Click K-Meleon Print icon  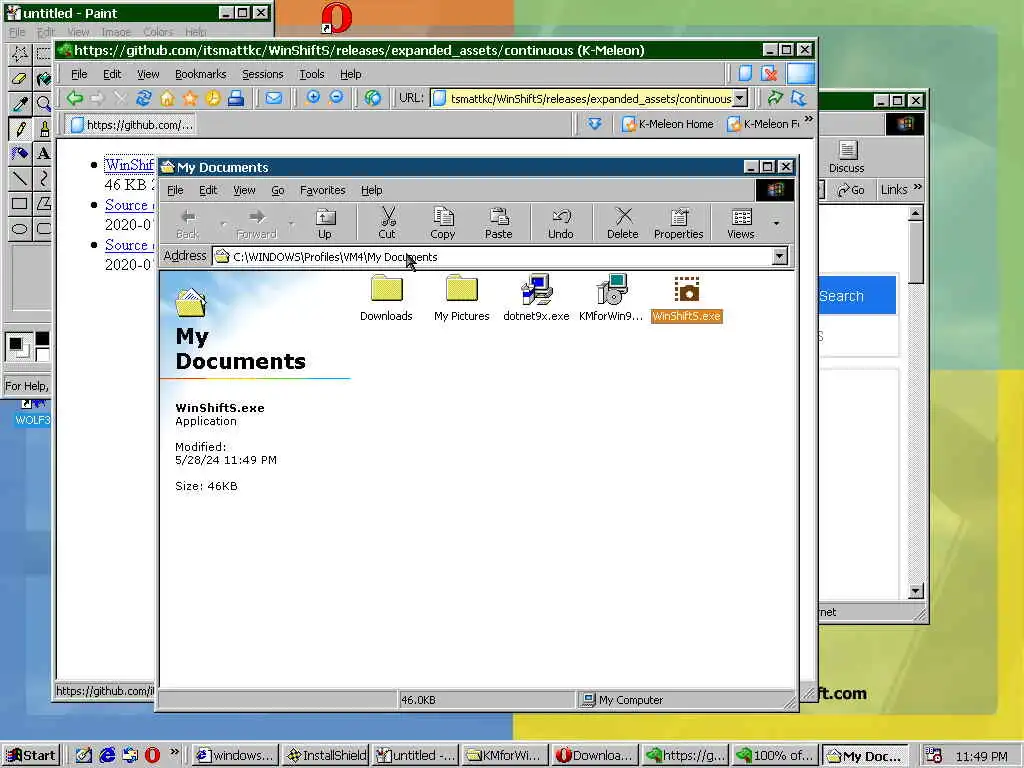tap(236, 99)
